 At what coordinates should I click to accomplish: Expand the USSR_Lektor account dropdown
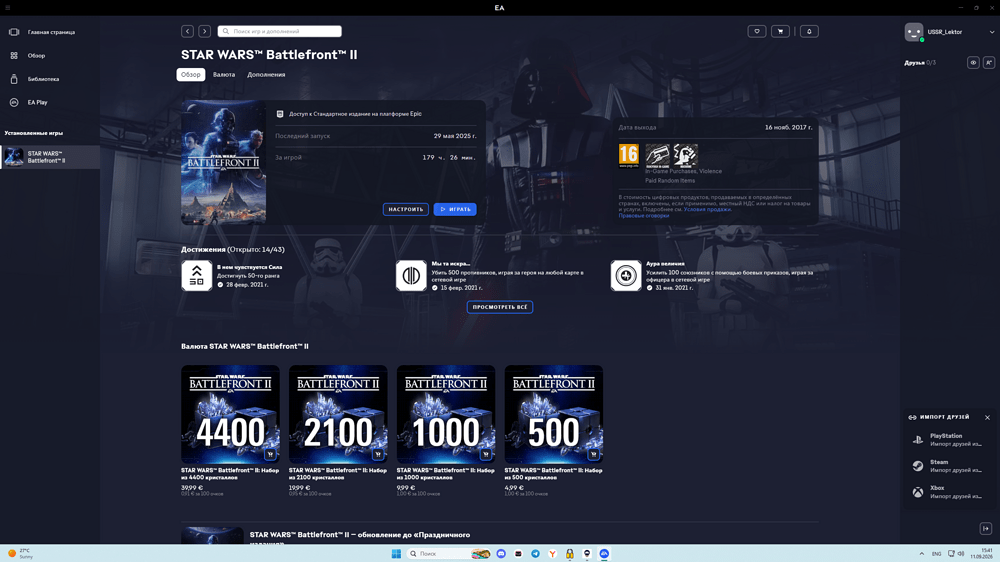pos(992,32)
